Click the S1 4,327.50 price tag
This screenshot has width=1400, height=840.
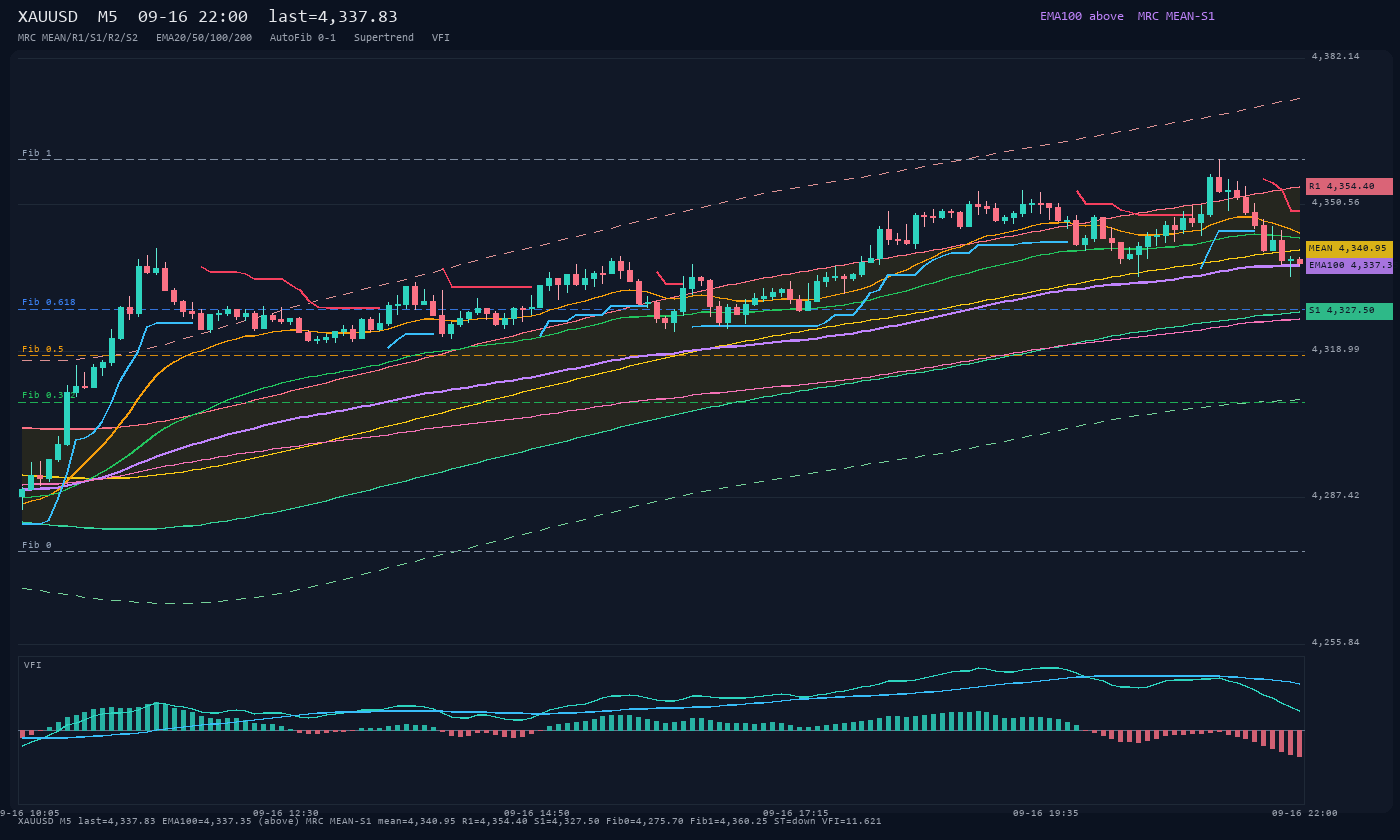point(1349,311)
